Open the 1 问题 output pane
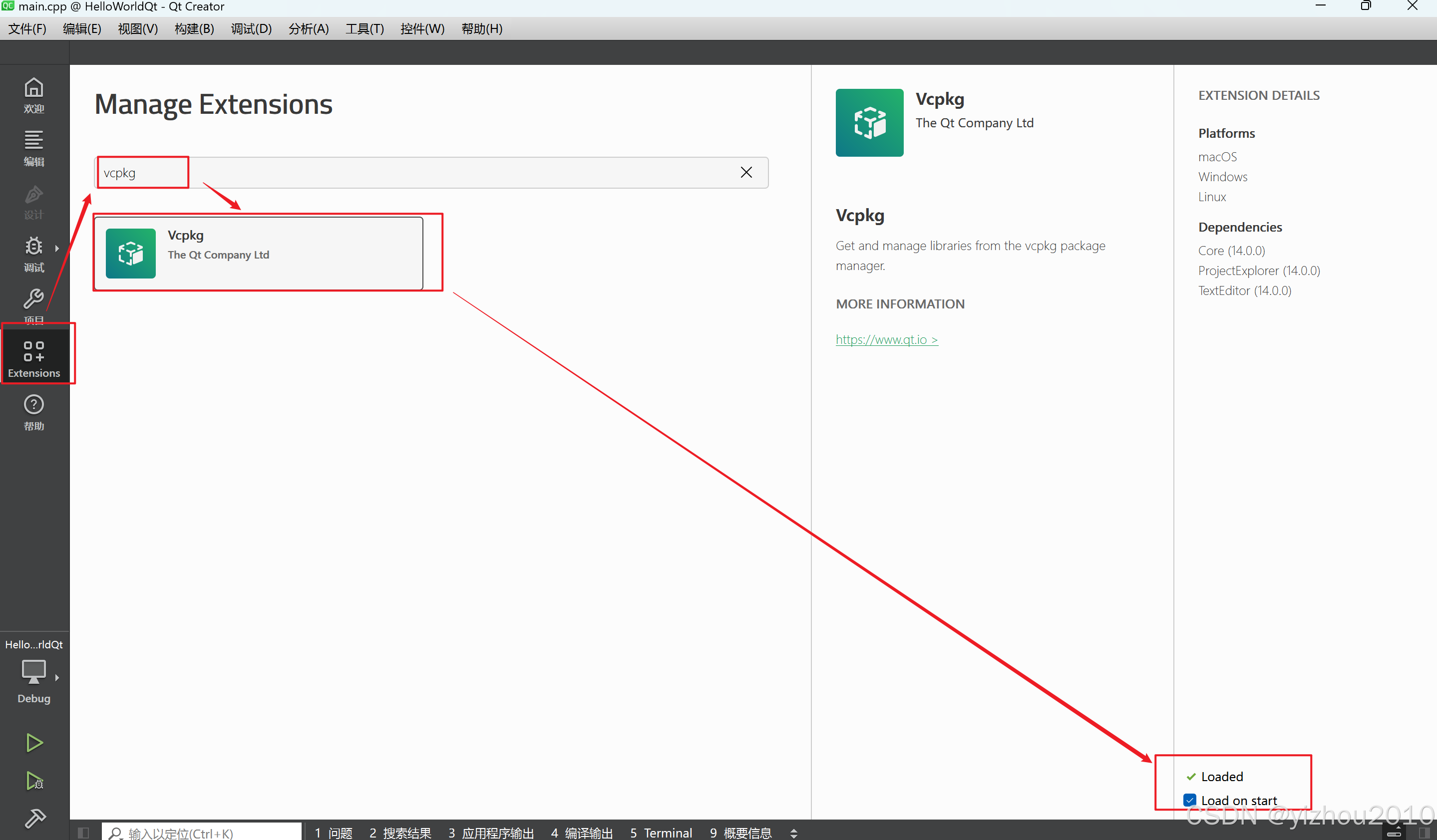Screen dimensions: 1437x840 pyautogui.click(x=333, y=833)
